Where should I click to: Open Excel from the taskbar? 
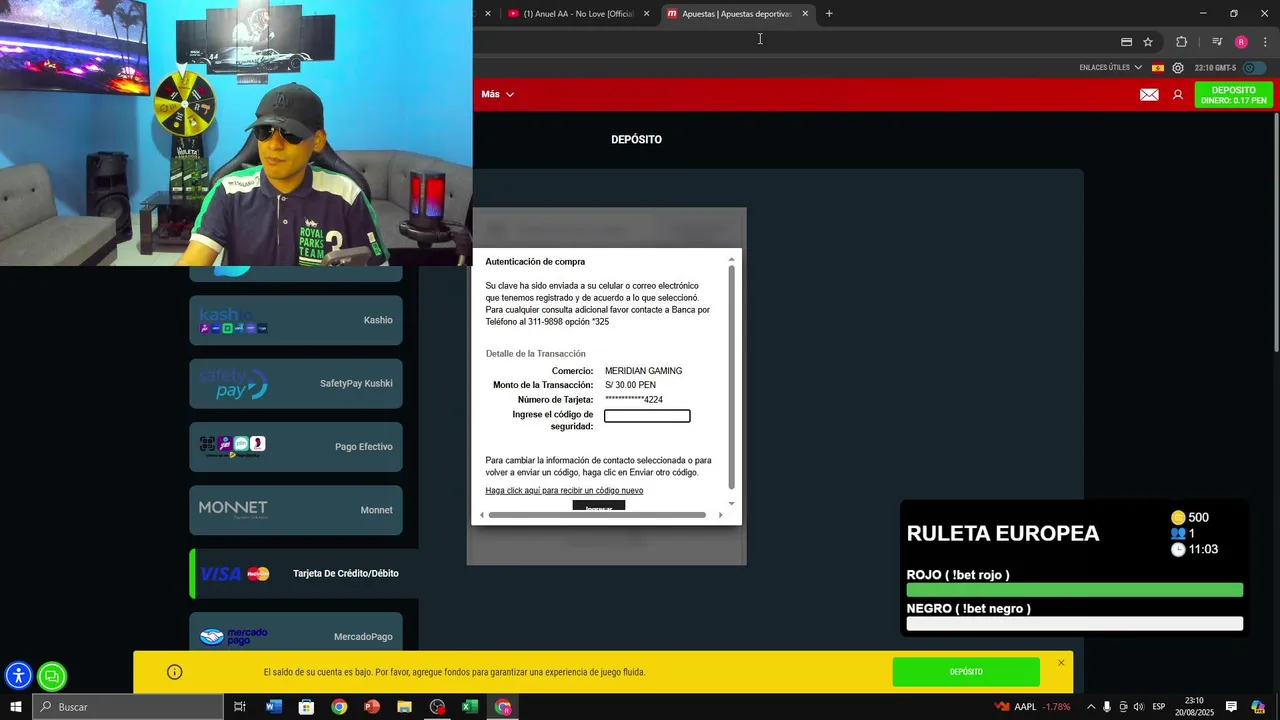point(470,707)
